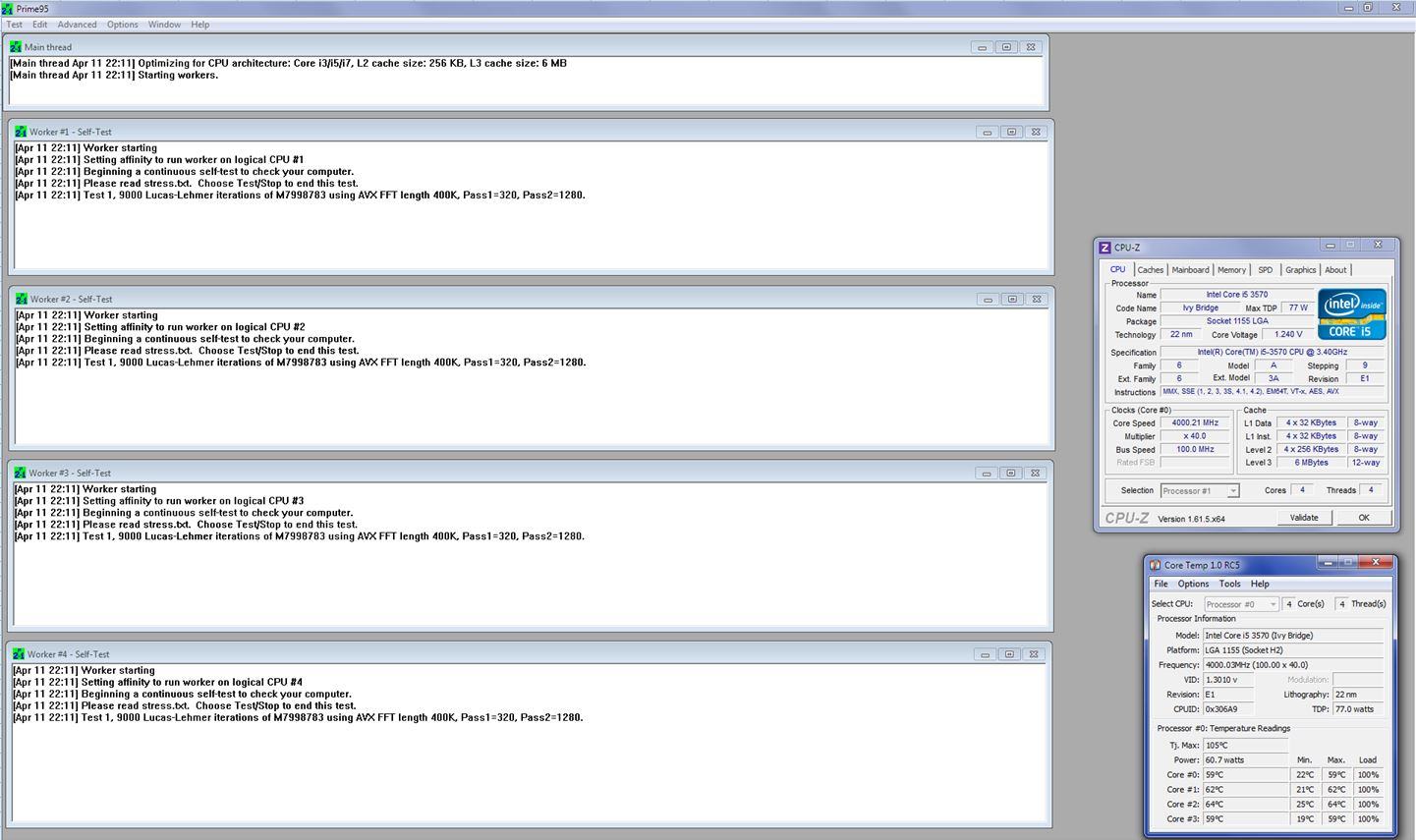Open the Edit menu in Prime95
Image resolution: width=1416 pixels, height=840 pixels.
click(x=39, y=25)
